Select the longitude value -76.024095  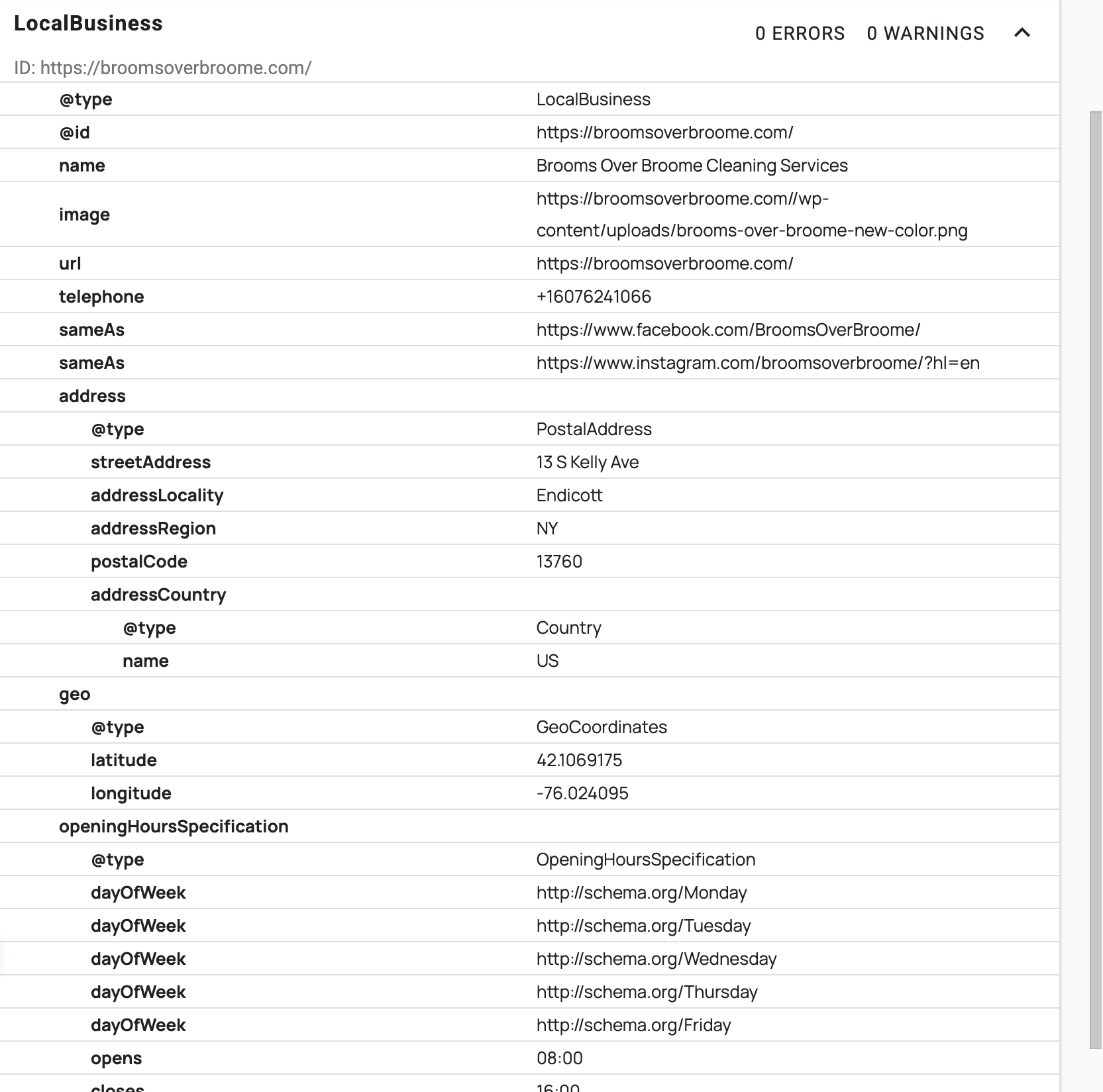point(582,793)
